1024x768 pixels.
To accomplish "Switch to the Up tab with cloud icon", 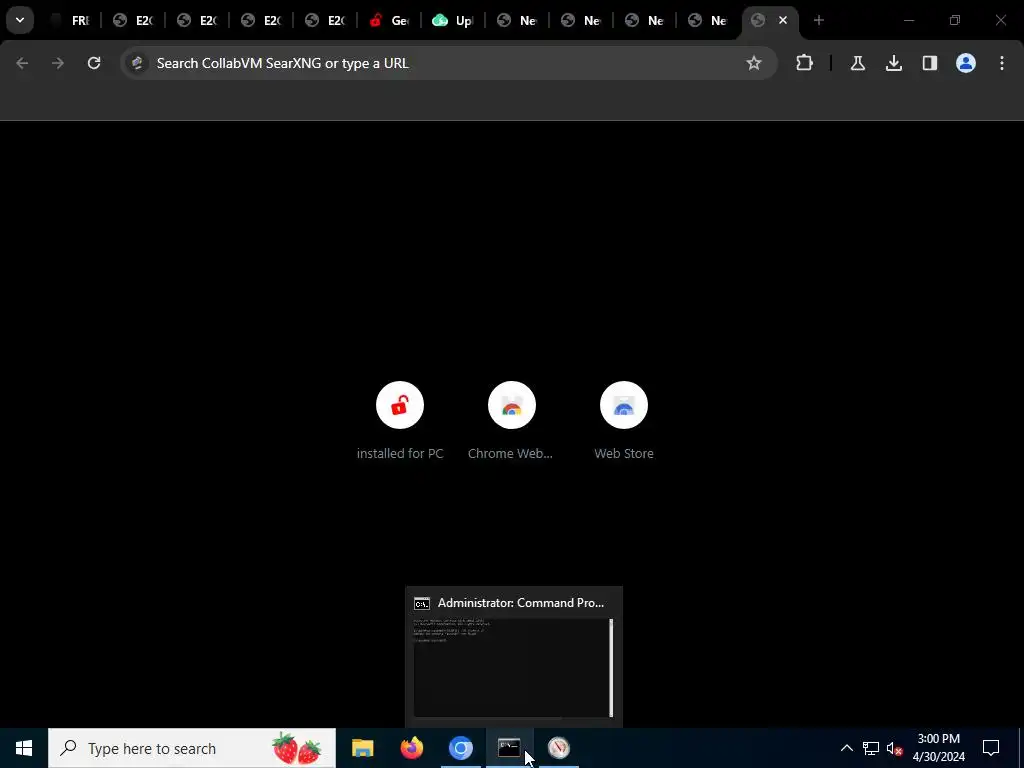I will point(454,20).
